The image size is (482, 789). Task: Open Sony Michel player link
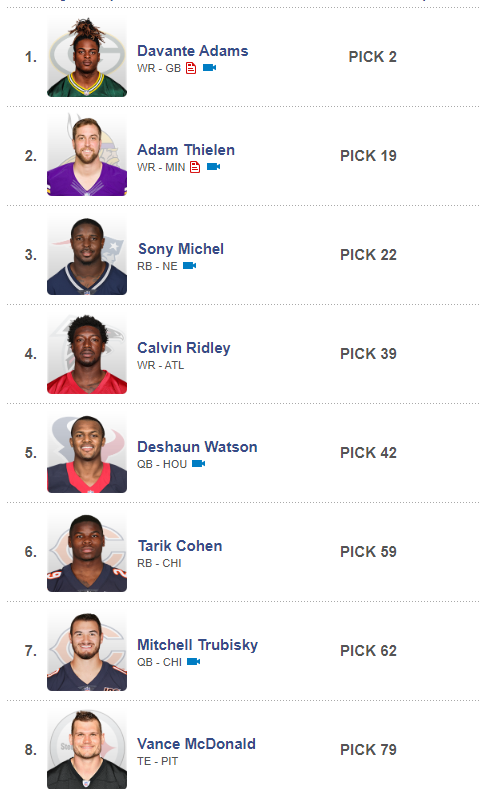181,249
